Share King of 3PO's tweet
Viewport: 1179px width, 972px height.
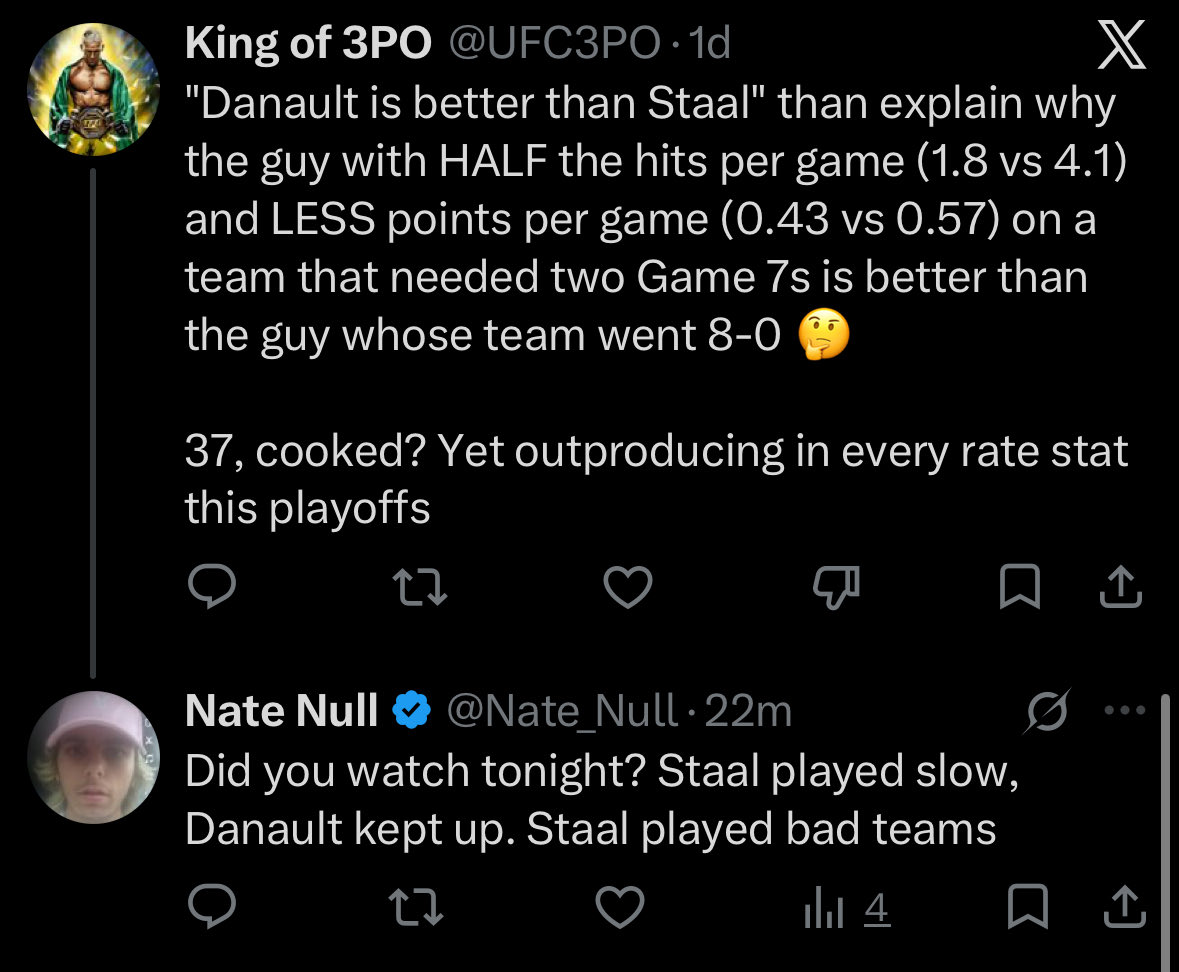click(1120, 586)
